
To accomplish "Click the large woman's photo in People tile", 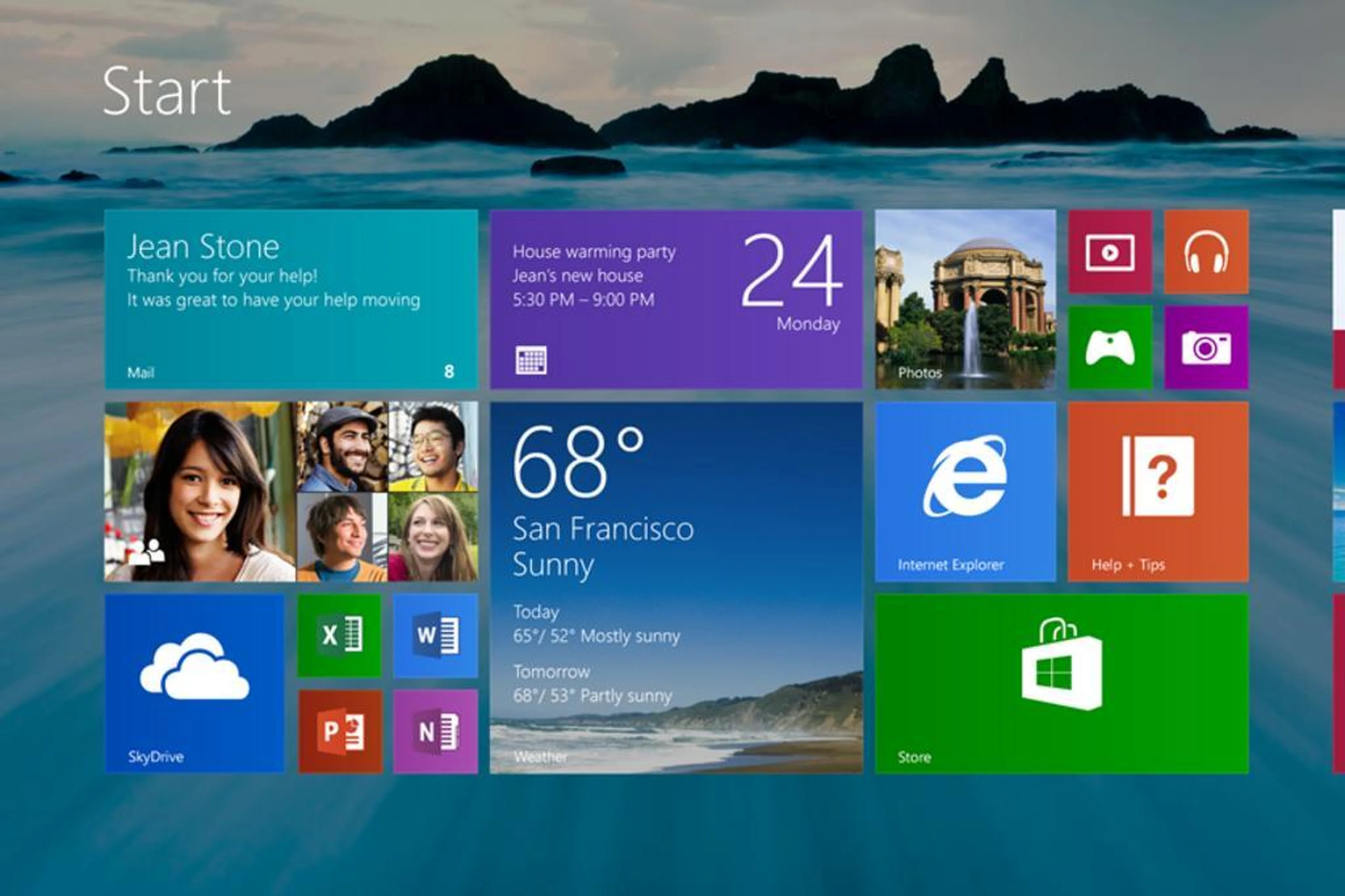I will coord(200,492).
